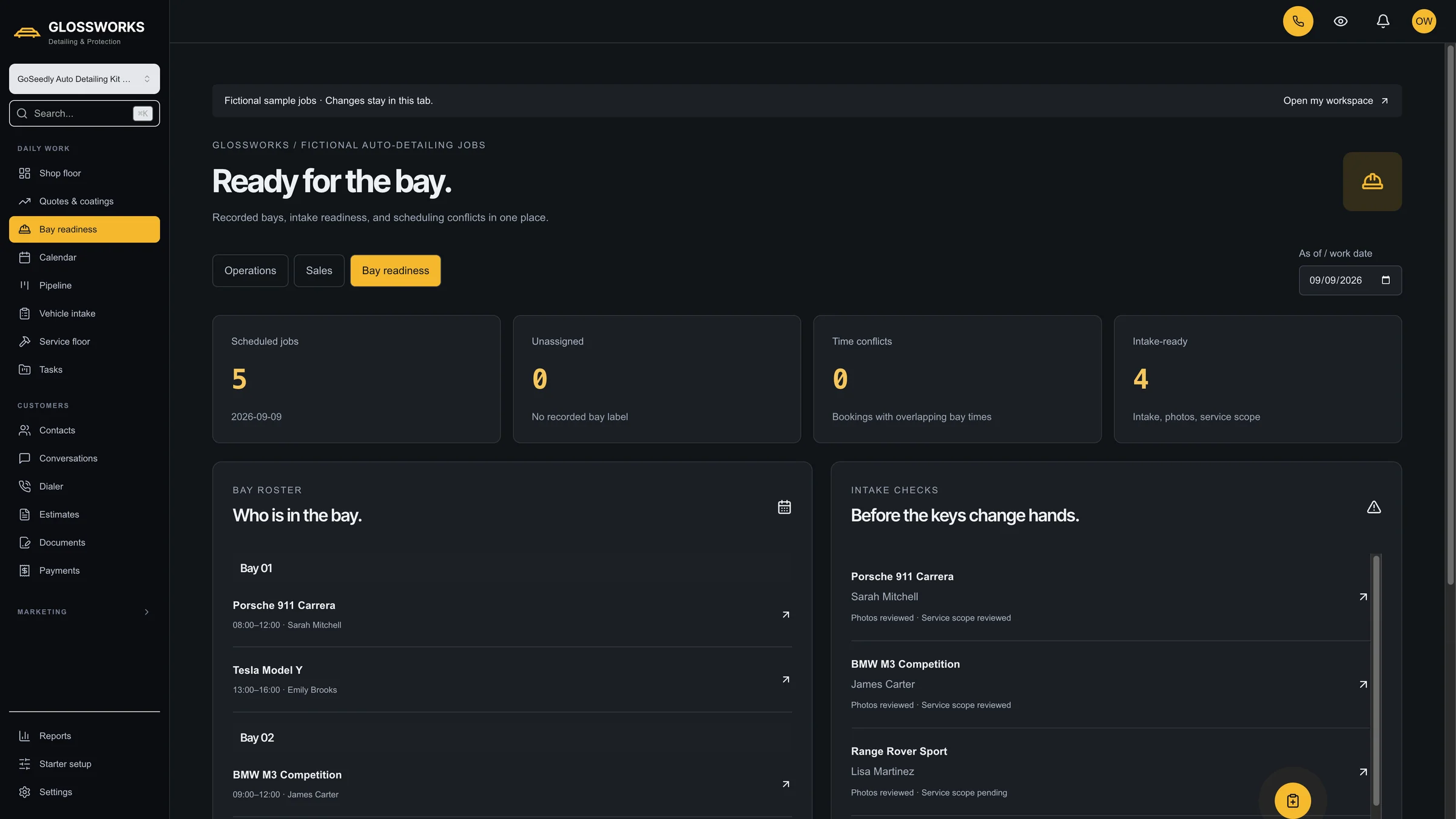Open Payments in the sidebar
Screen dimensions: 1456x819
click(84, 570)
